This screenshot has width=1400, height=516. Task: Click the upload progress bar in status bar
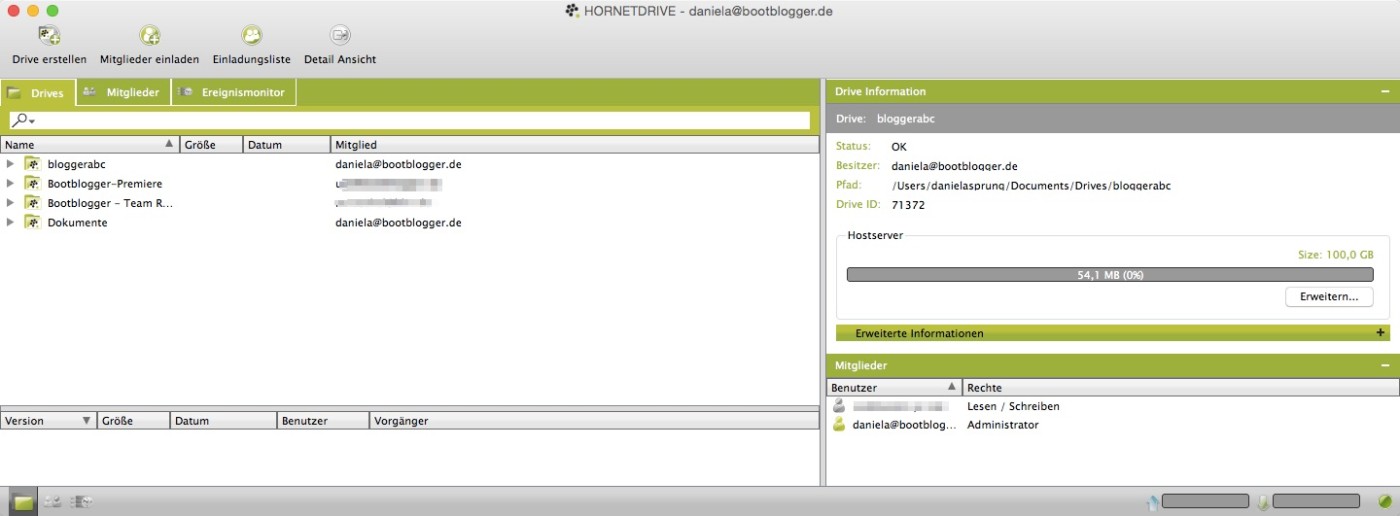1205,501
